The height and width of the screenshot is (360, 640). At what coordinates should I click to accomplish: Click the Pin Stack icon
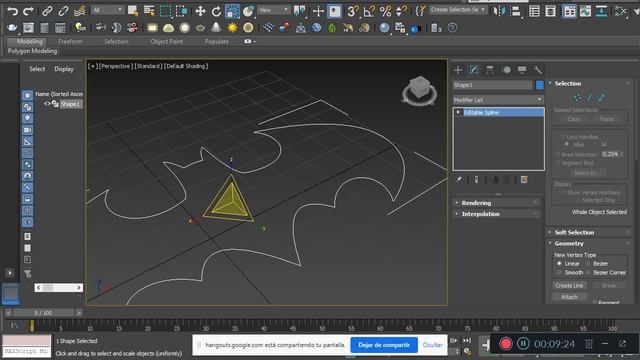click(459, 180)
